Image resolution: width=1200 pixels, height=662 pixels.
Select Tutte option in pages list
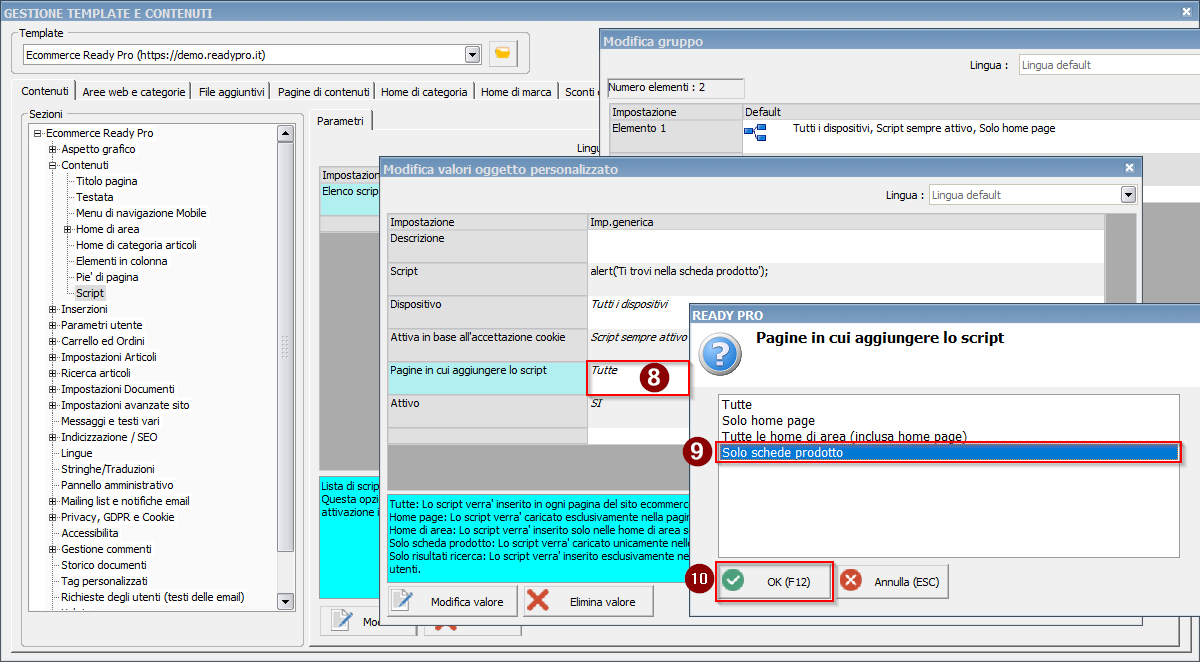(737, 405)
